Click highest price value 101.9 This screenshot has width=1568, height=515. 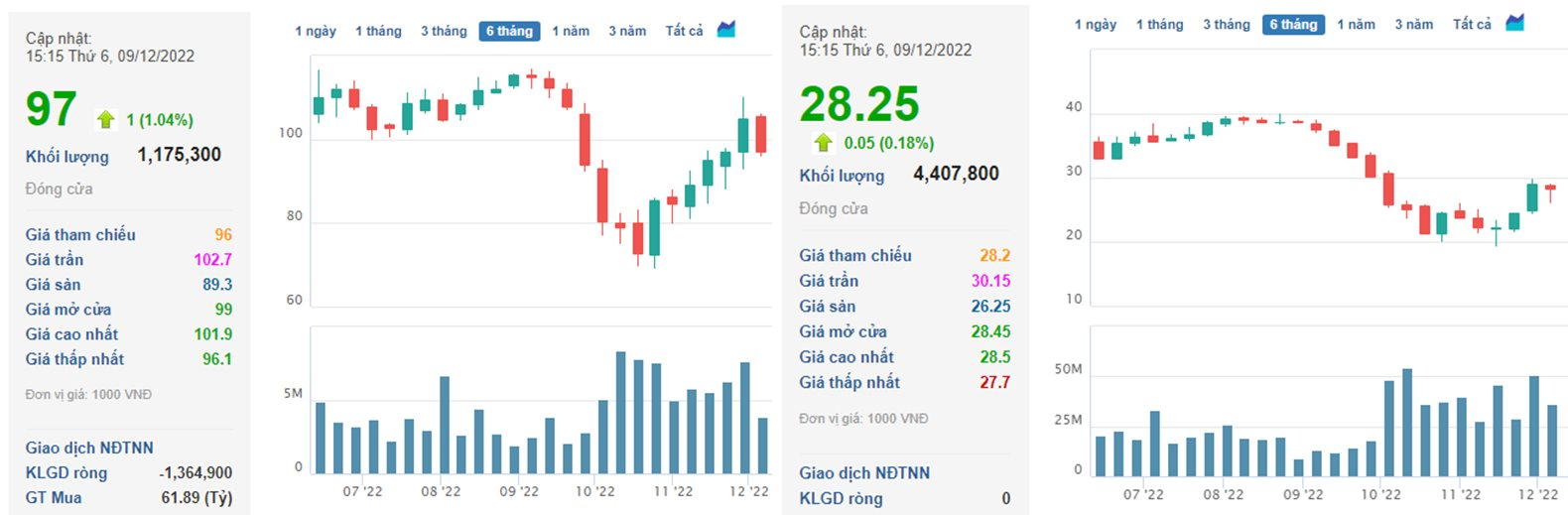coord(212,334)
